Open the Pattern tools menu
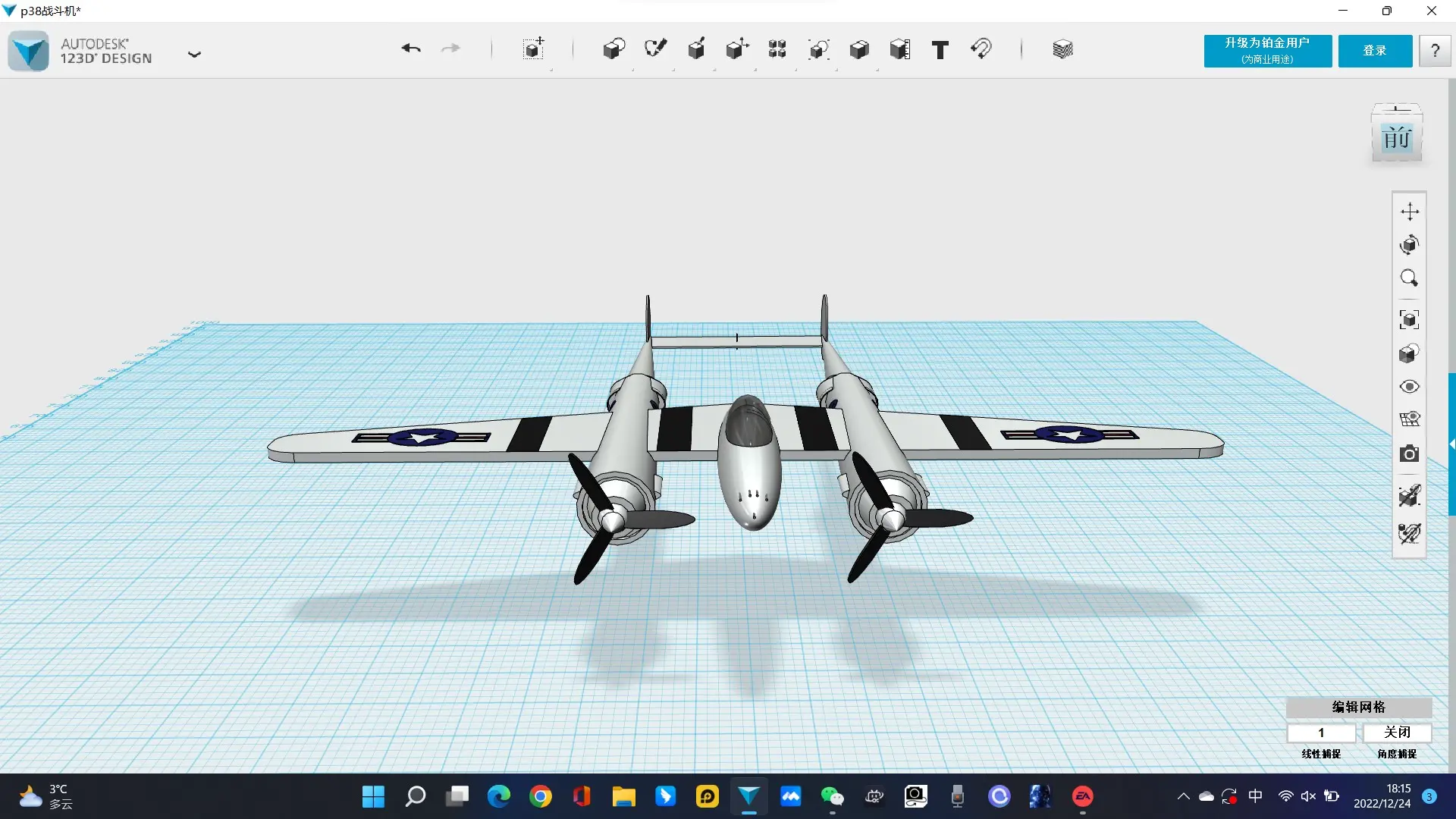This screenshot has width=1456, height=819. click(x=777, y=49)
